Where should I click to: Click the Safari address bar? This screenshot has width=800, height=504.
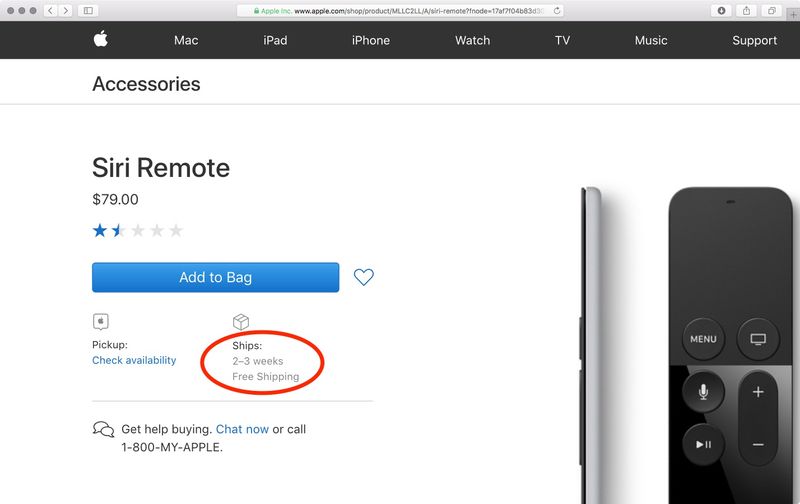coord(400,10)
